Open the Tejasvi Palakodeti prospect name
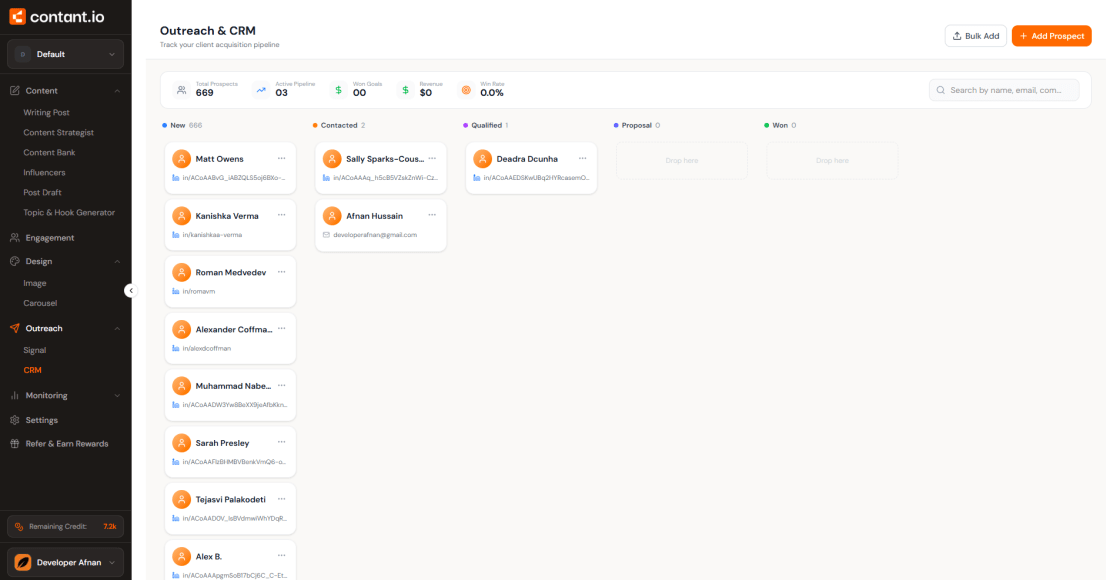 (231, 499)
